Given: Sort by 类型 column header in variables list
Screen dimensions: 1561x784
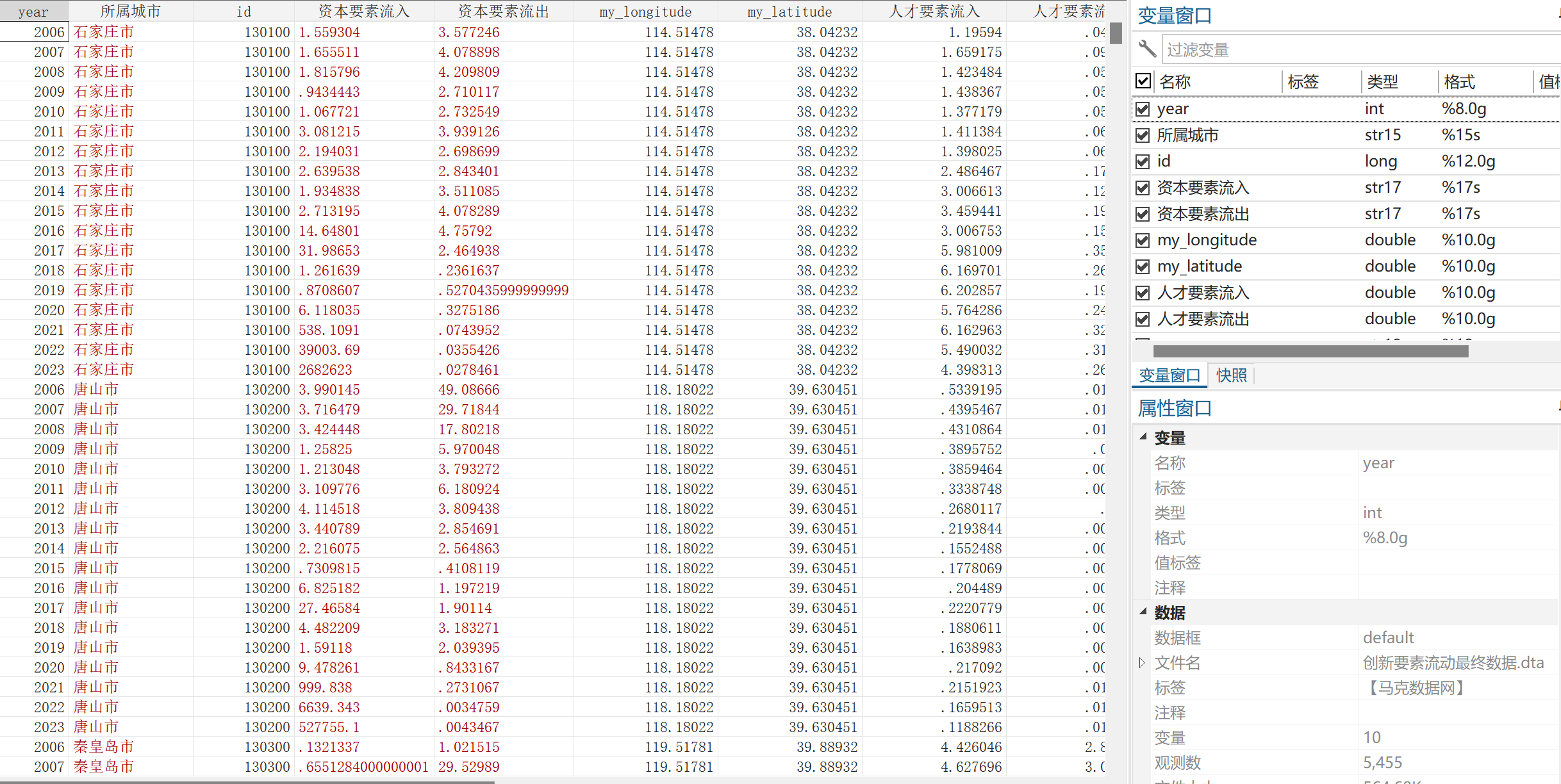Looking at the screenshot, I should click(x=1383, y=81).
